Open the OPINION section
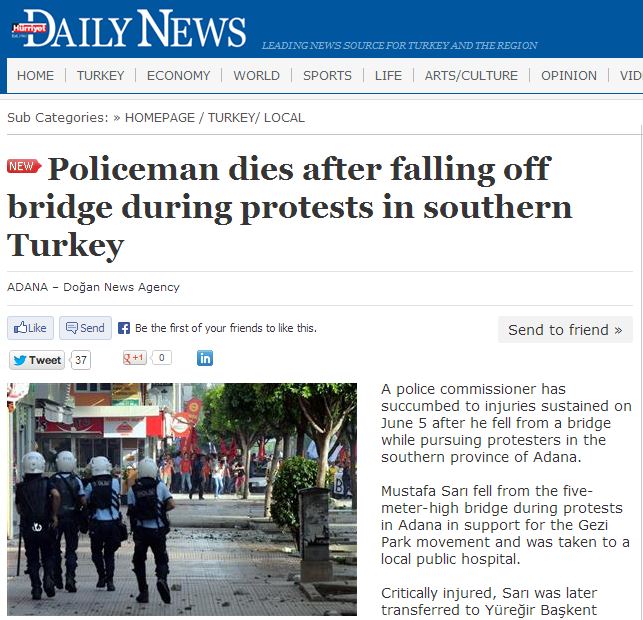The image size is (643, 620). tap(569, 75)
